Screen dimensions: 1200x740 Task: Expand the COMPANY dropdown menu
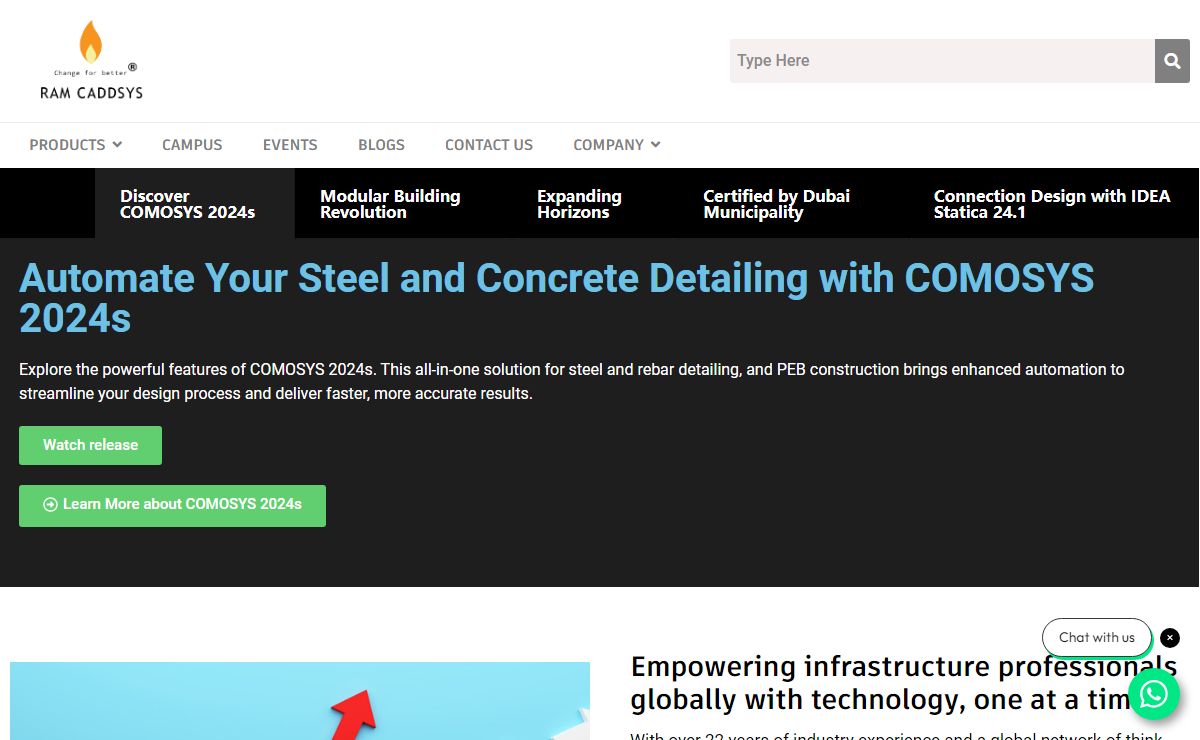pyautogui.click(x=617, y=145)
